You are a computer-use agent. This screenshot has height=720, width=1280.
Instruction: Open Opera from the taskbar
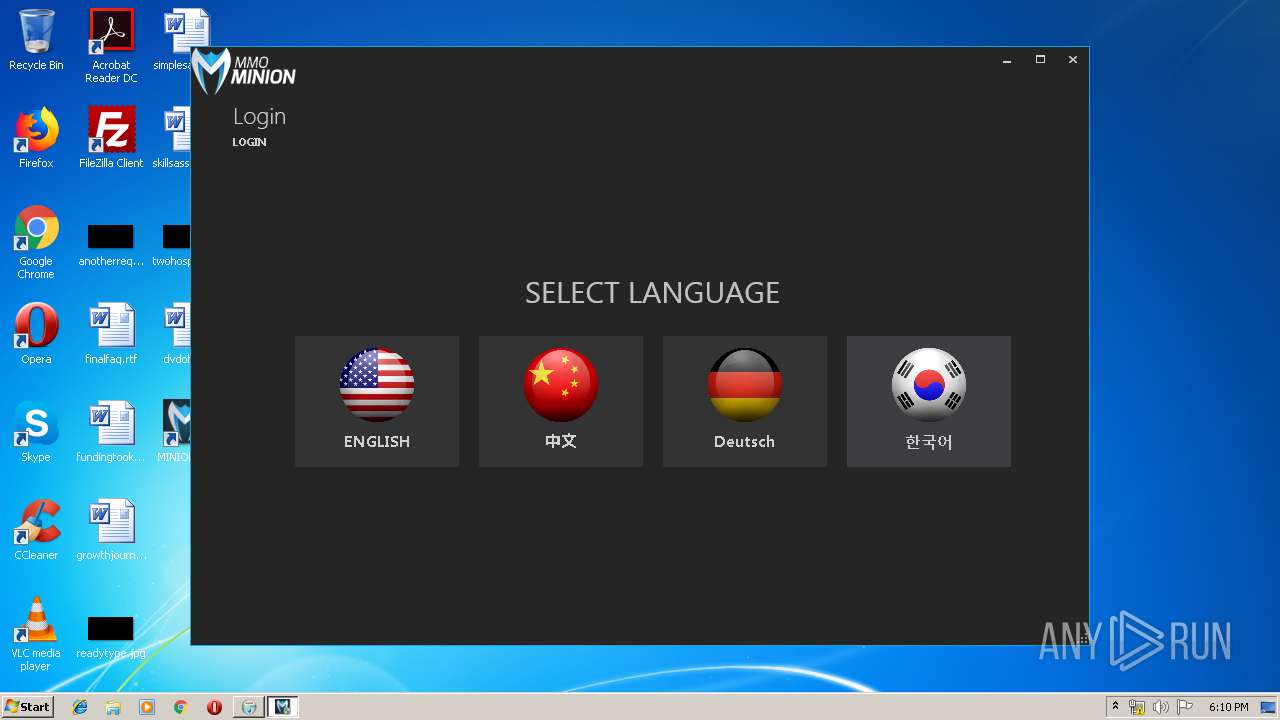(x=214, y=707)
